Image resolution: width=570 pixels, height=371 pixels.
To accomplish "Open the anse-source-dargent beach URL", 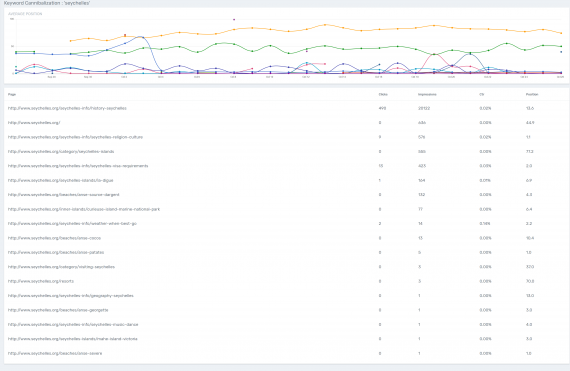I will 64,195.
